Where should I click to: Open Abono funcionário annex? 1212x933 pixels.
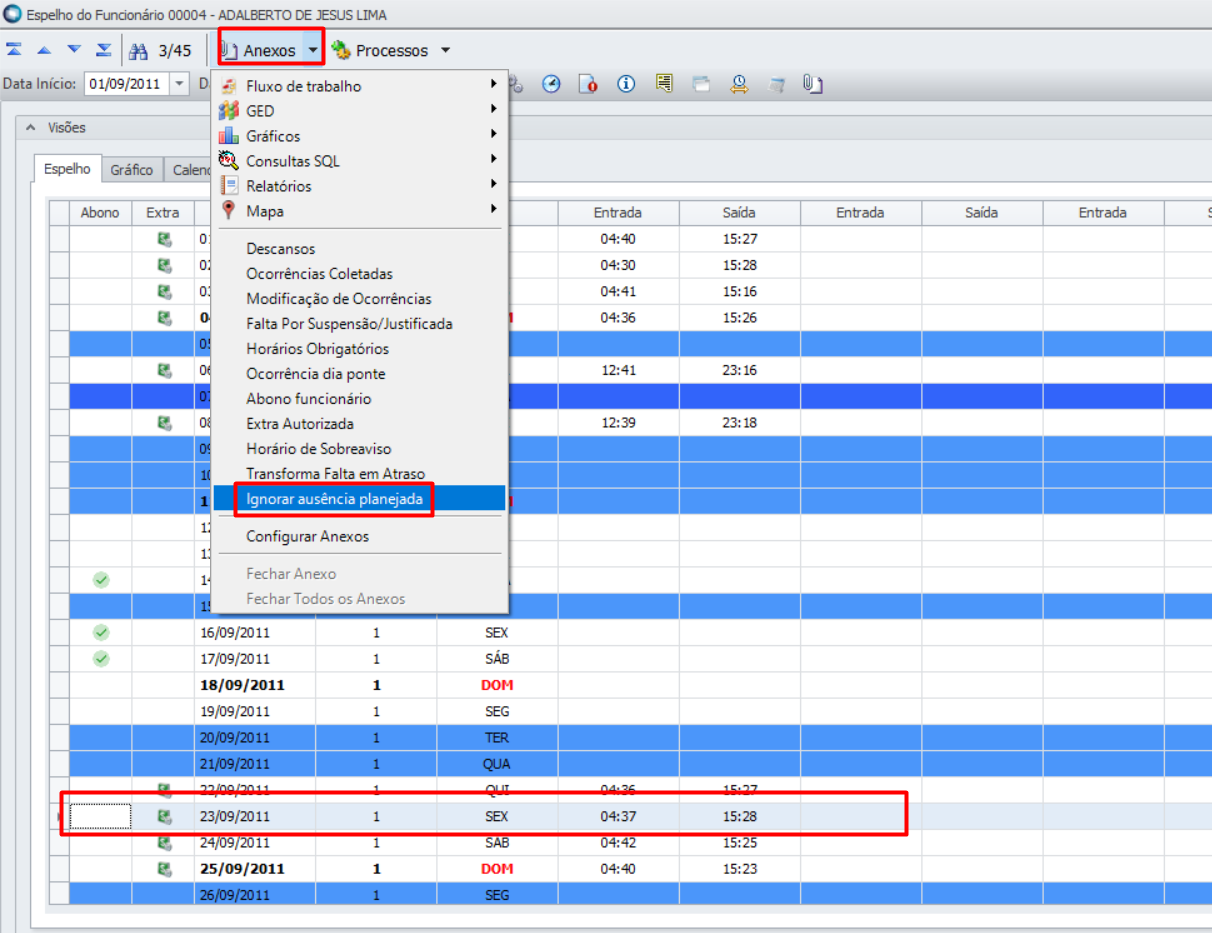pyautogui.click(x=361, y=398)
